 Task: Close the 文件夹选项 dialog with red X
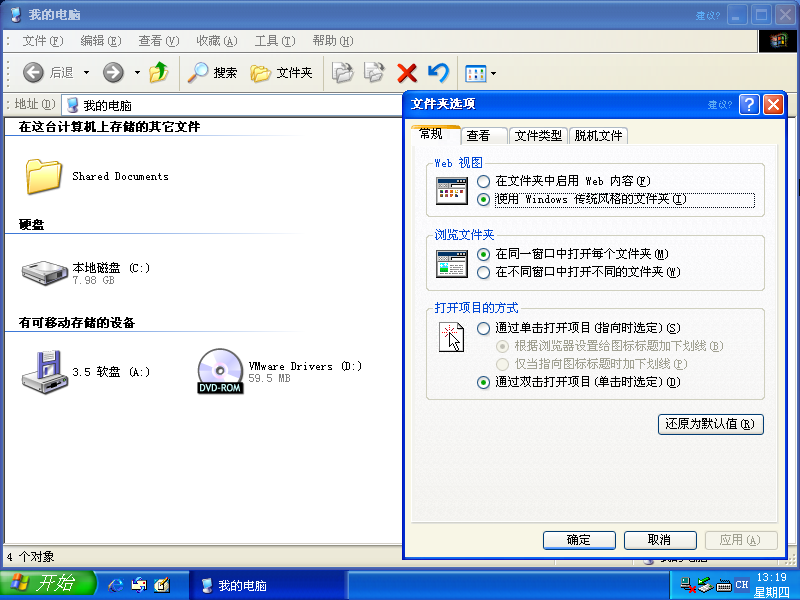pos(773,104)
